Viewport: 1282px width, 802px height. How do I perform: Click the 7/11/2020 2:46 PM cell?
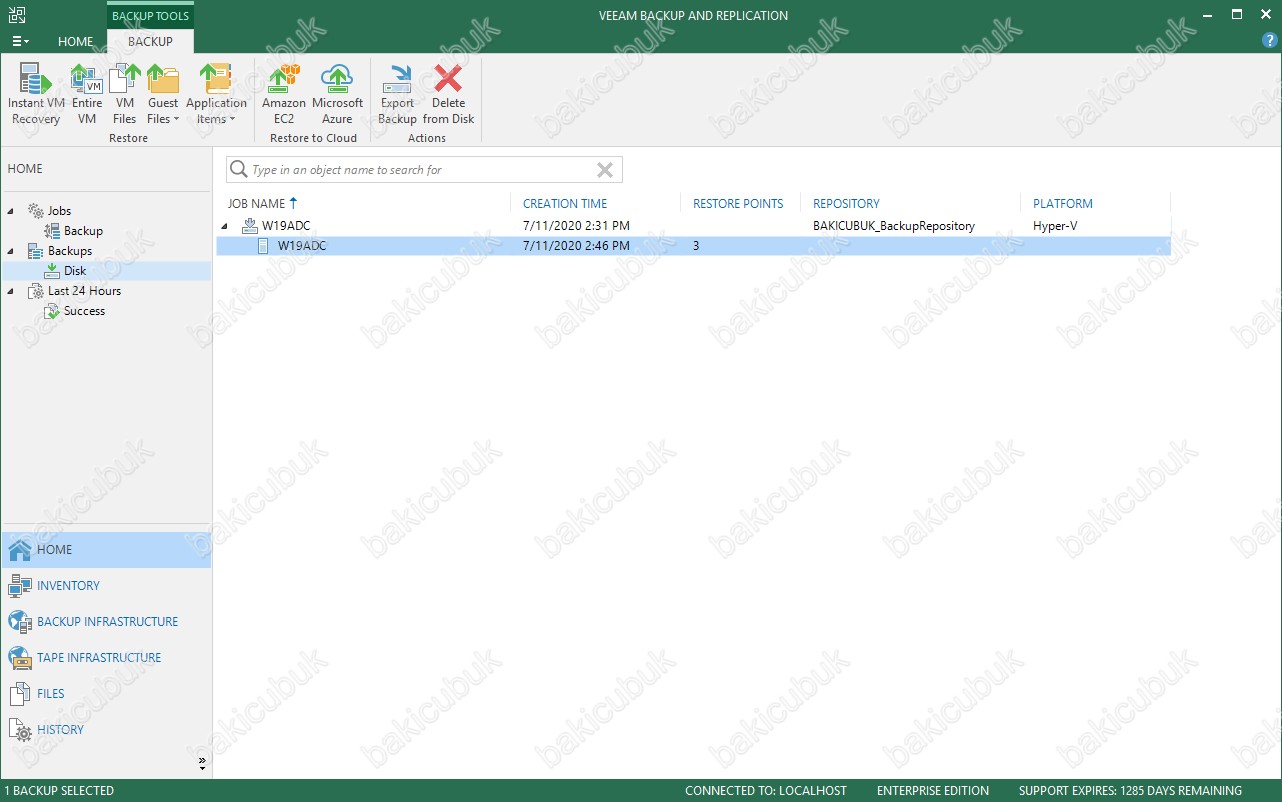pos(576,246)
